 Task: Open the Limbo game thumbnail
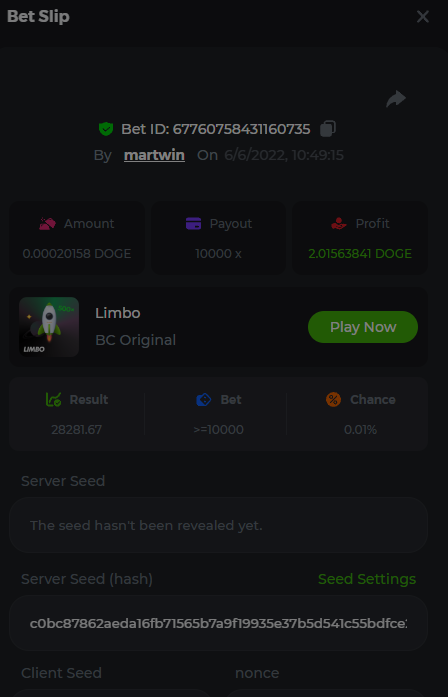(x=49, y=327)
